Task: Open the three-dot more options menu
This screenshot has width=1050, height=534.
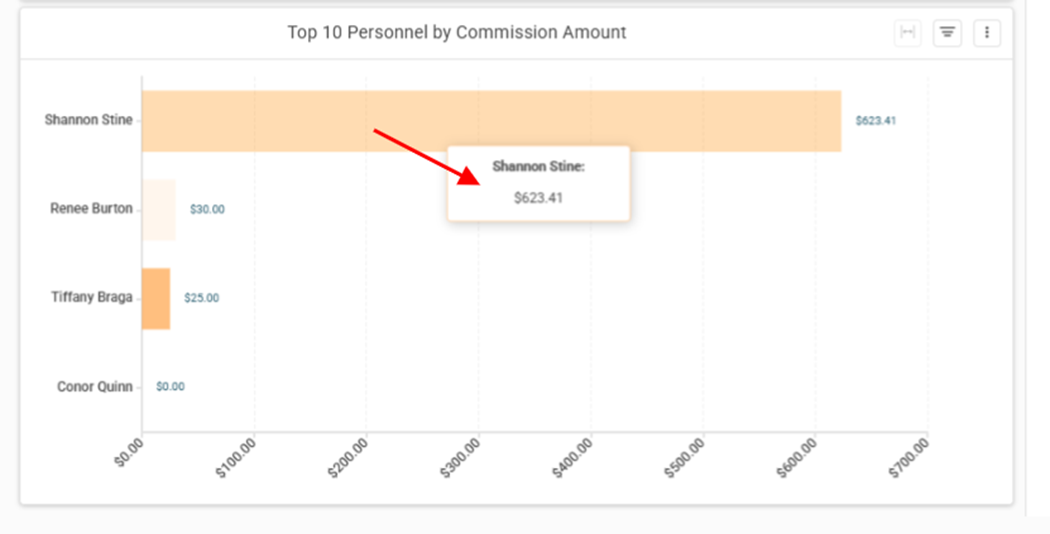Action: (x=986, y=33)
